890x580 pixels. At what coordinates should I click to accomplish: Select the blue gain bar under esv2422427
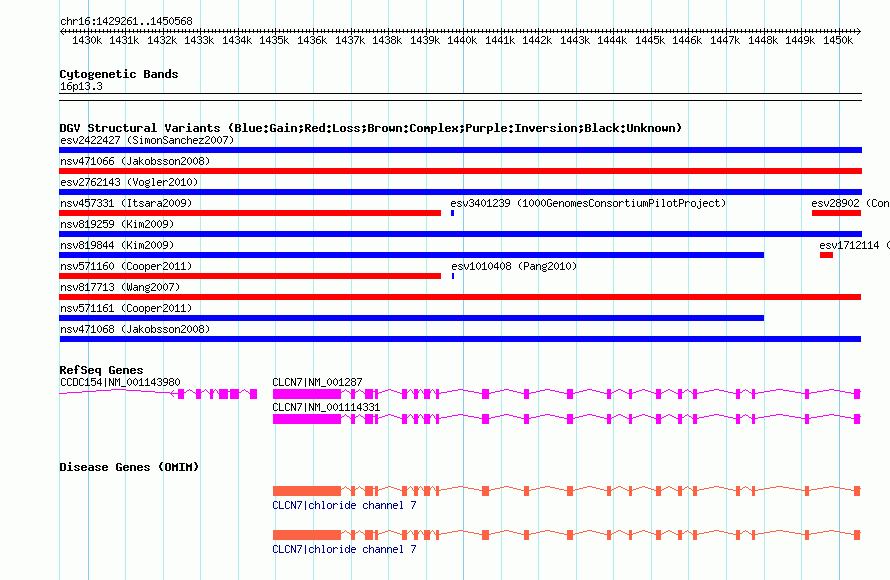click(460, 150)
